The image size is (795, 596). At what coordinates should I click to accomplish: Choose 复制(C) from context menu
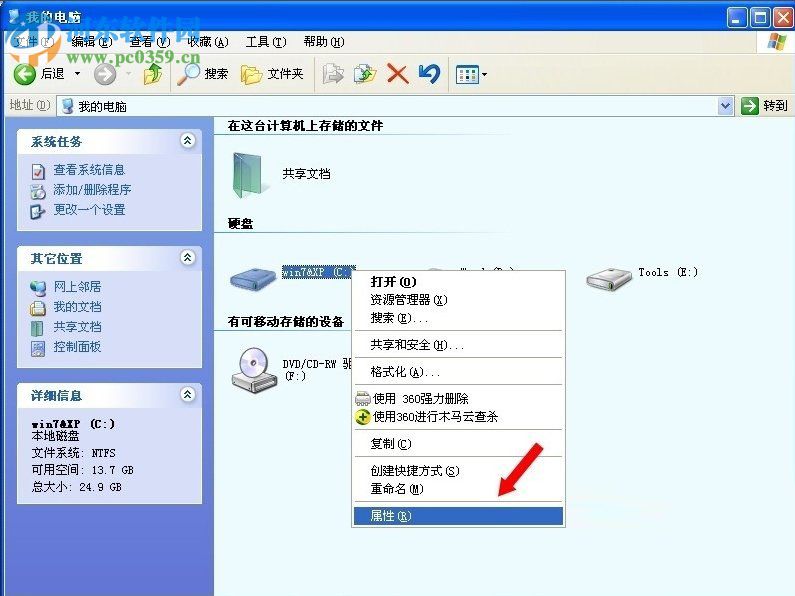point(458,443)
